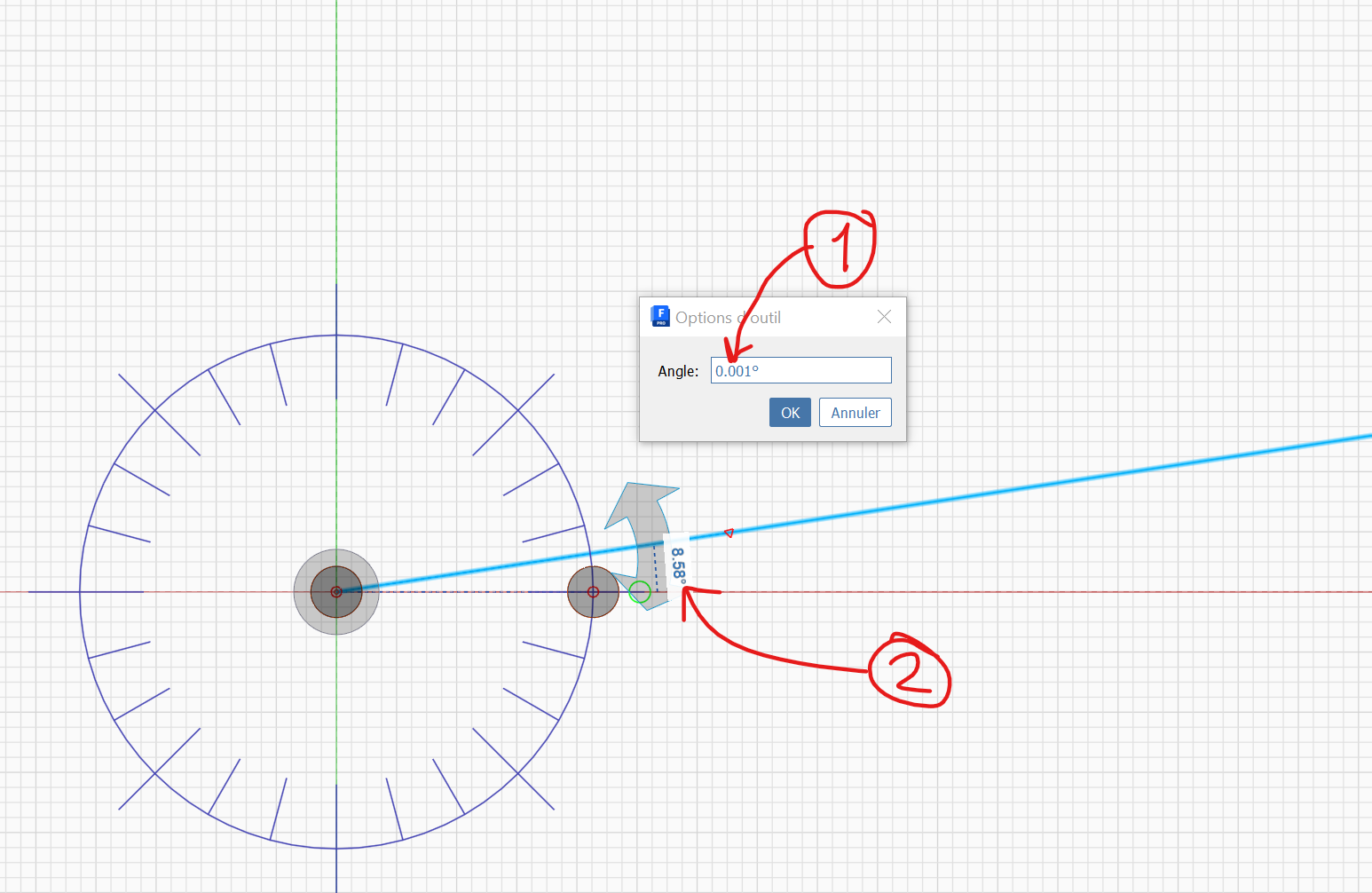The image size is (1372, 893).
Task: Click the red arrowhead marker on the line
Action: point(728,533)
